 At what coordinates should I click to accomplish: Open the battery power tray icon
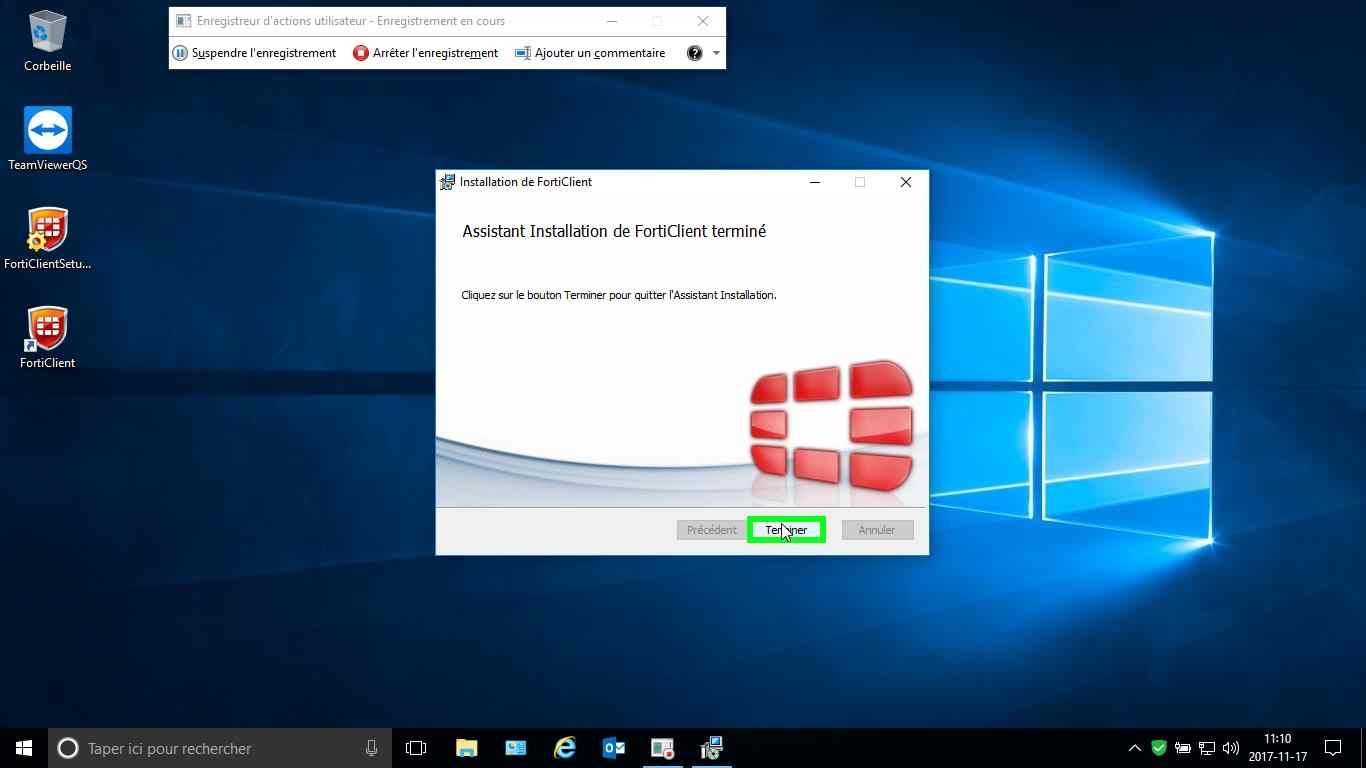1183,748
